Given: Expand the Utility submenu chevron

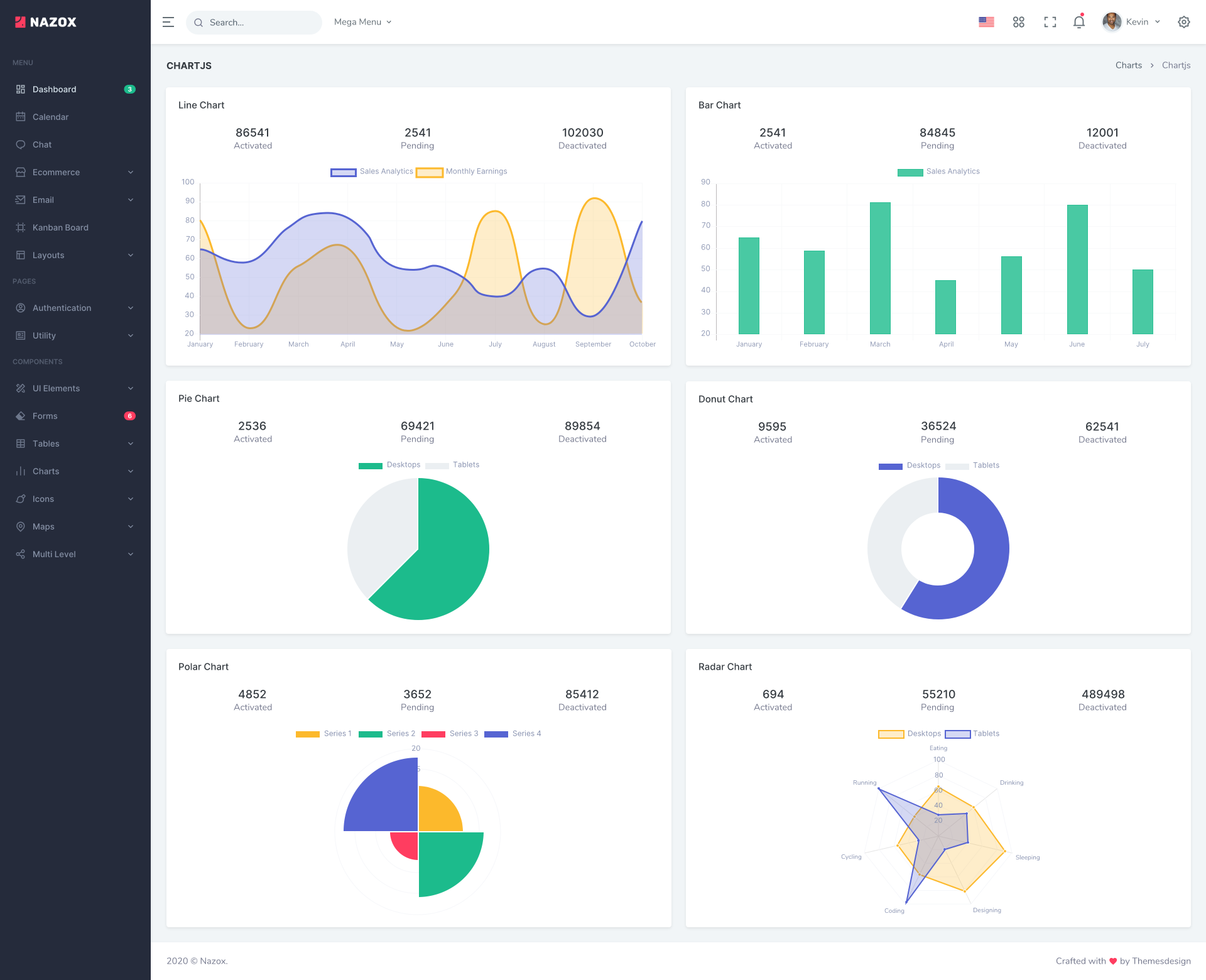Looking at the screenshot, I should tap(131, 335).
